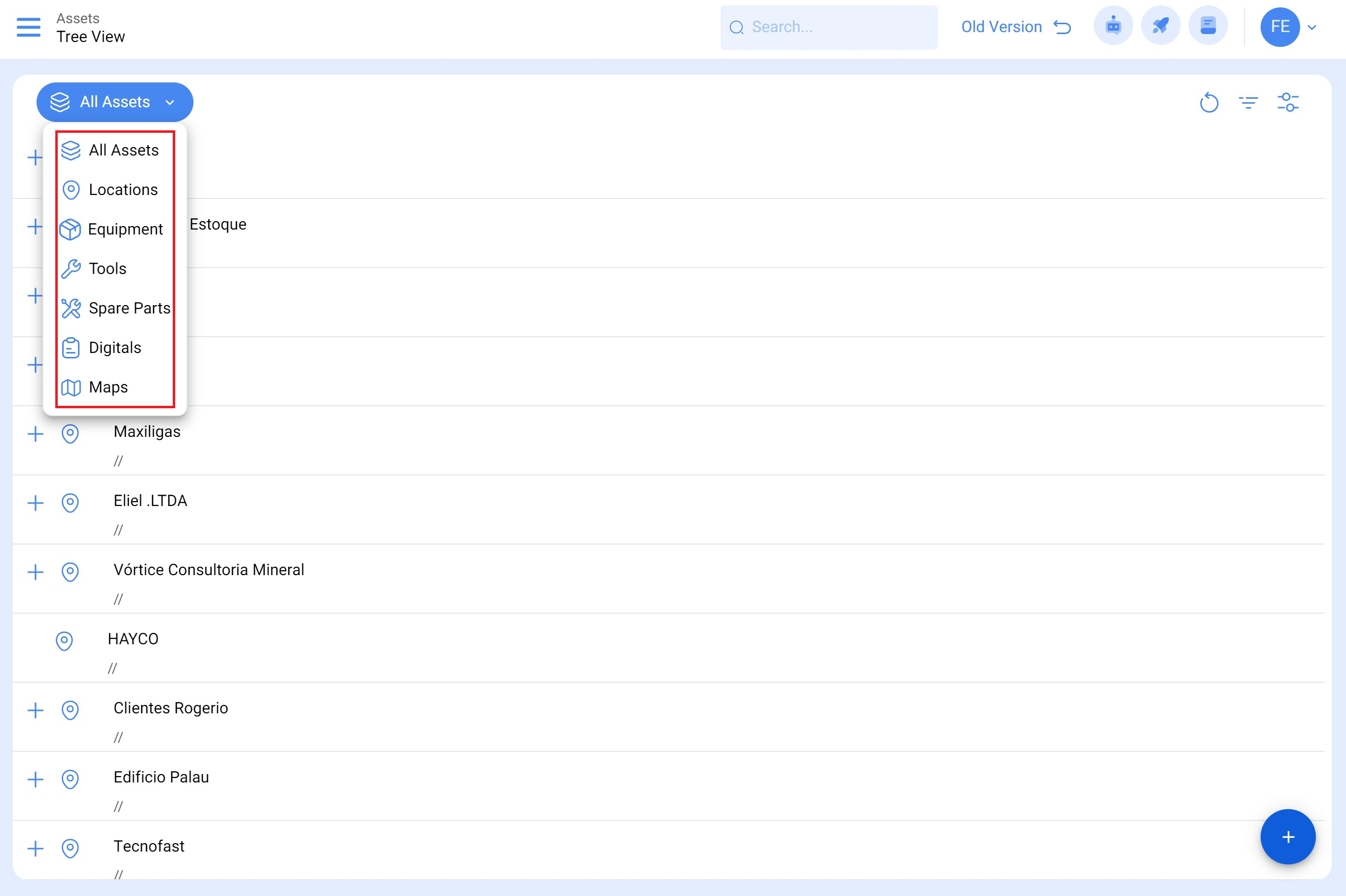Click the Old Version undo arrow icon
The image size is (1346, 896).
tap(1062, 27)
